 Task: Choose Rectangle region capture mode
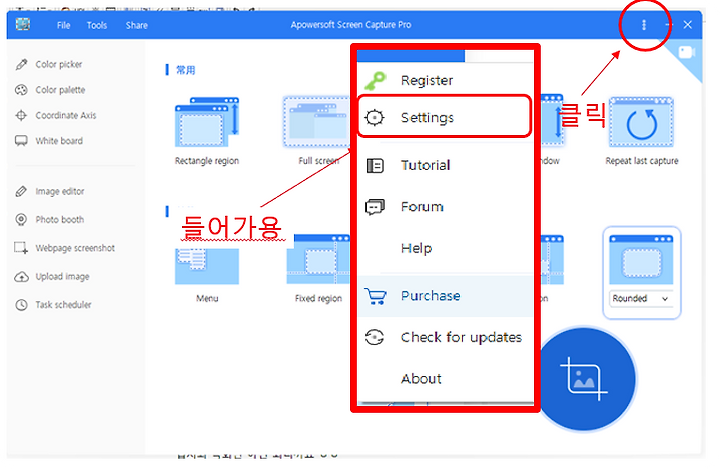pos(207,131)
